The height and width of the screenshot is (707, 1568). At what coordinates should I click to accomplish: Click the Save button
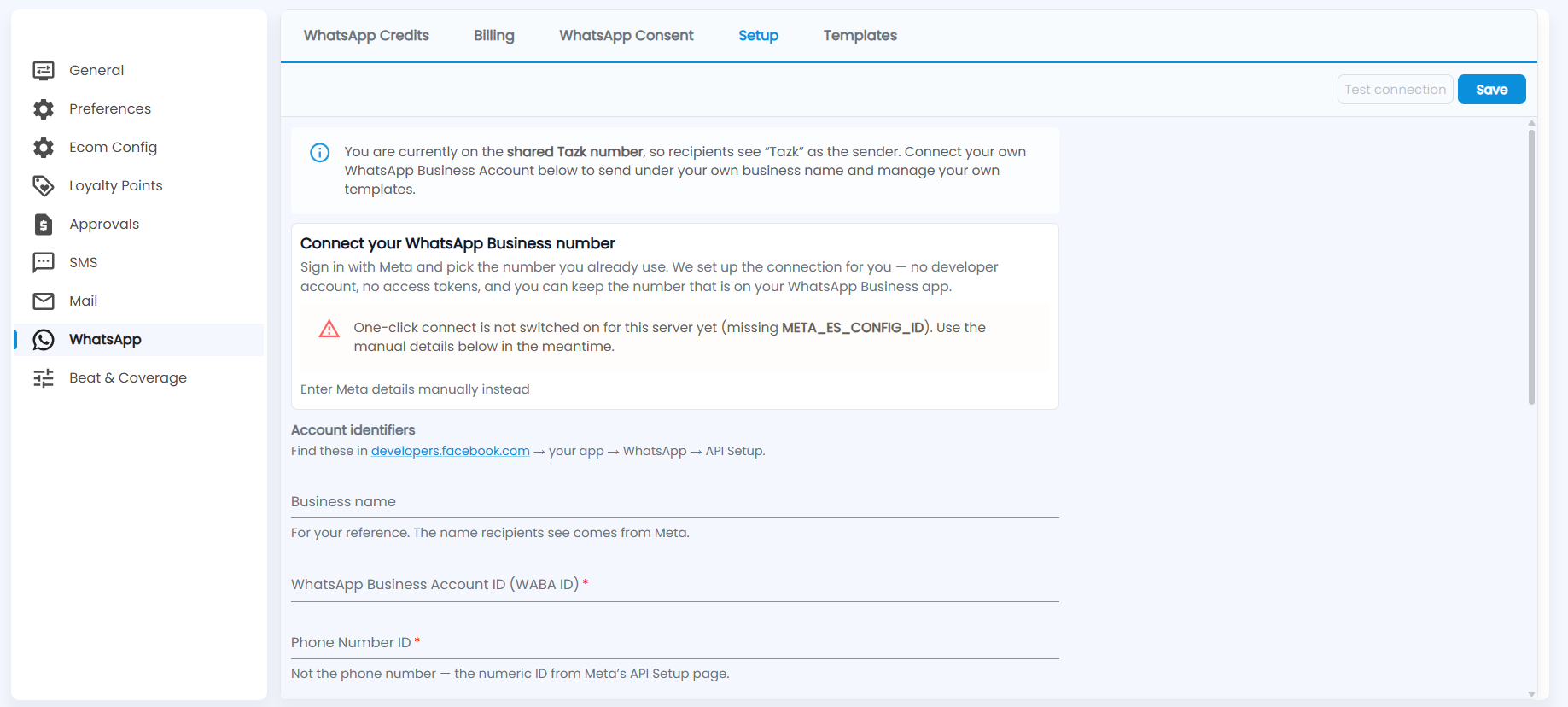pyautogui.click(x=1492, y=90)
